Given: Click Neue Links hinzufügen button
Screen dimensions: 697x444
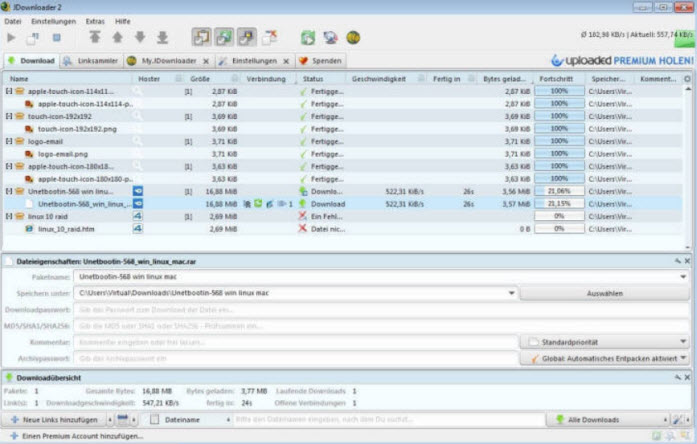Looking at the screenshot, I should [54, 420].
